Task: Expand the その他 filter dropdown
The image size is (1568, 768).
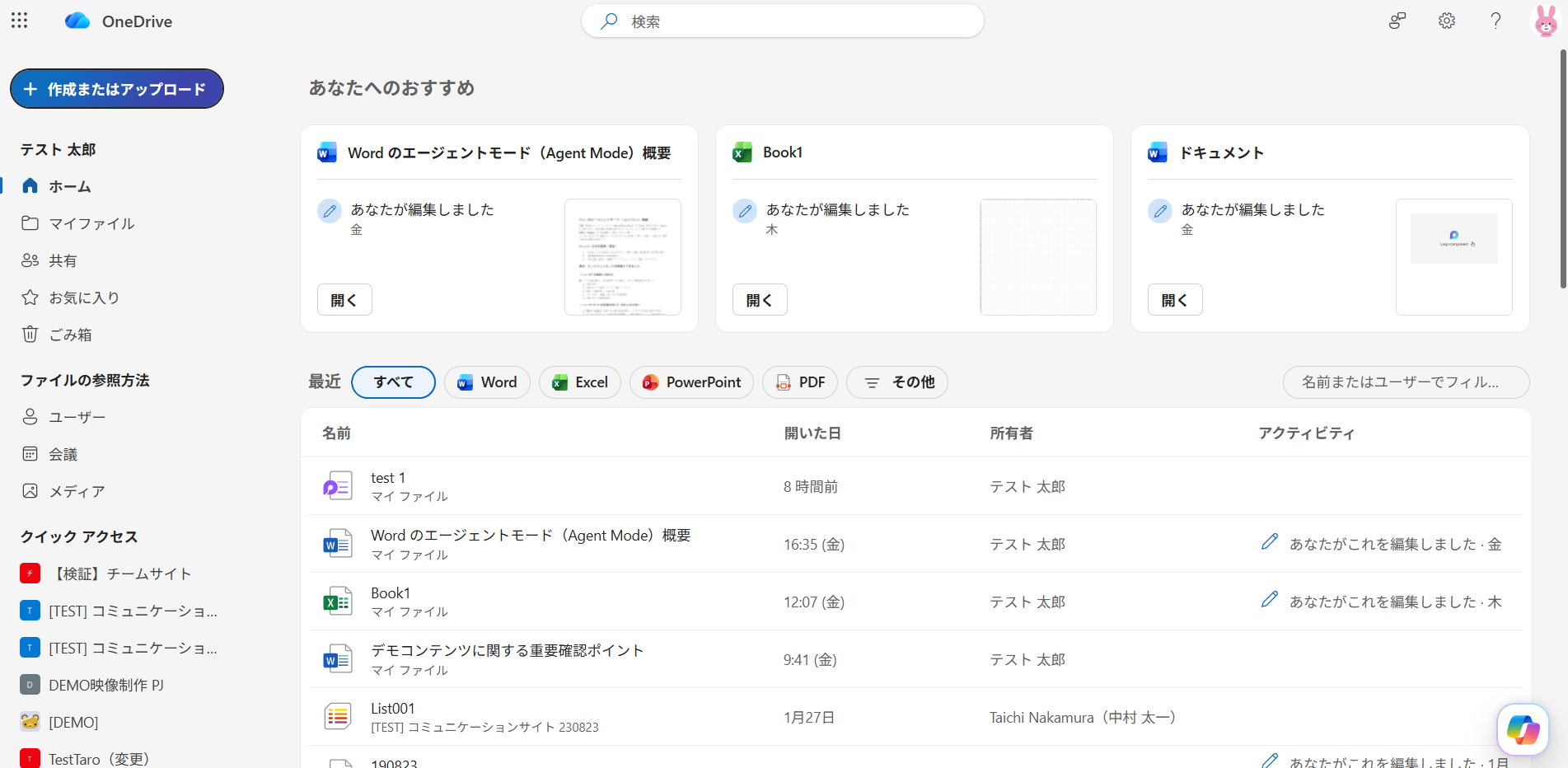Action: [x=897, y=382]
